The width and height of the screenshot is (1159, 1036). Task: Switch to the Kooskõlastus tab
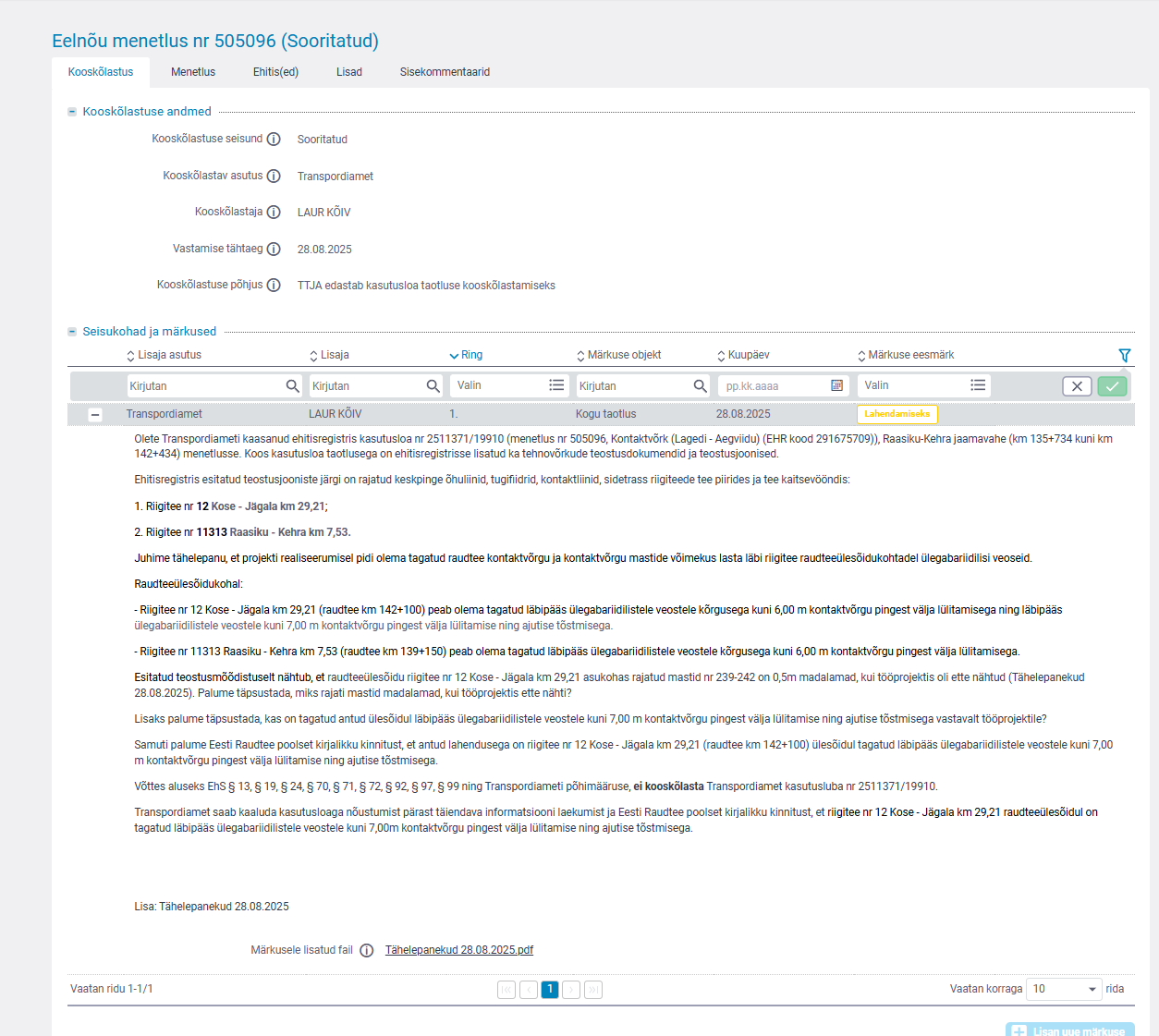coord(101,72)
